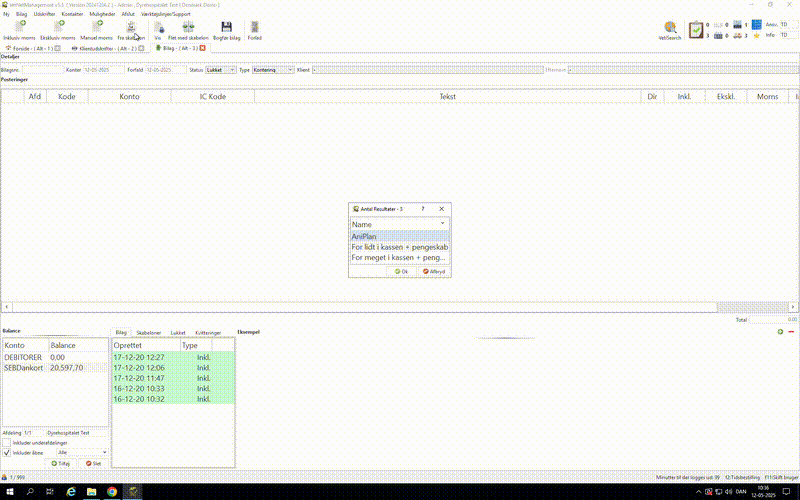Open the Muligheder menu
The height and width of the screenshot is (500, 800).
103,14
